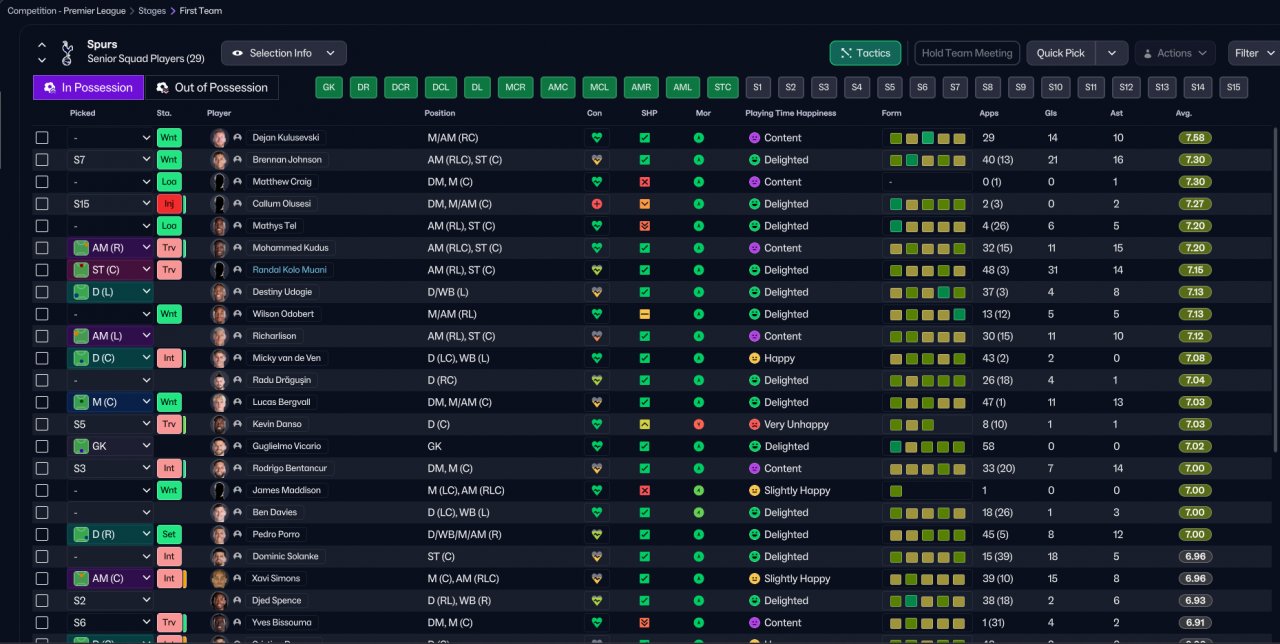Image resolution: width=1280 pixels, height=644 pixels.
Task: Select the S15 substitute slot
Action: (1233, 87)
